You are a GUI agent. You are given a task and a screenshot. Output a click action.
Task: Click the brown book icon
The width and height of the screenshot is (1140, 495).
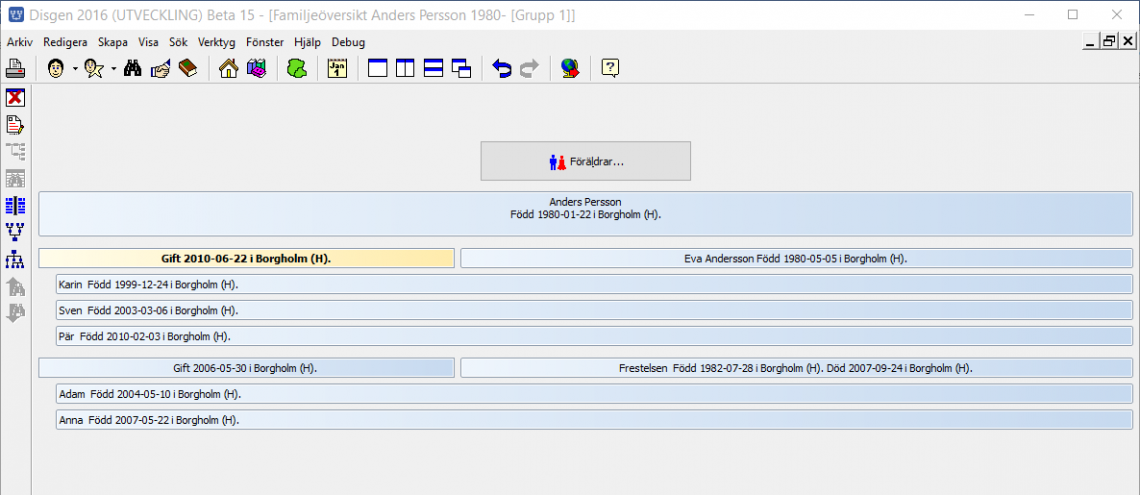click(x=188, y=69)
